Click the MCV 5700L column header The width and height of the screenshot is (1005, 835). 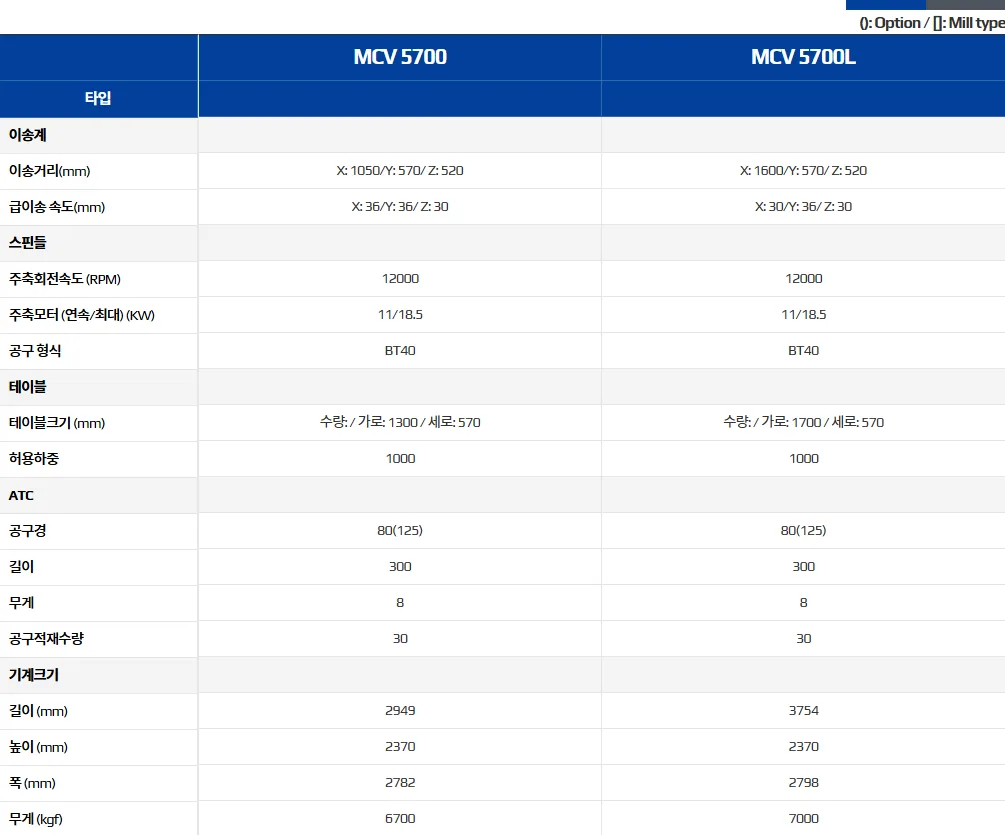point(803,57)
